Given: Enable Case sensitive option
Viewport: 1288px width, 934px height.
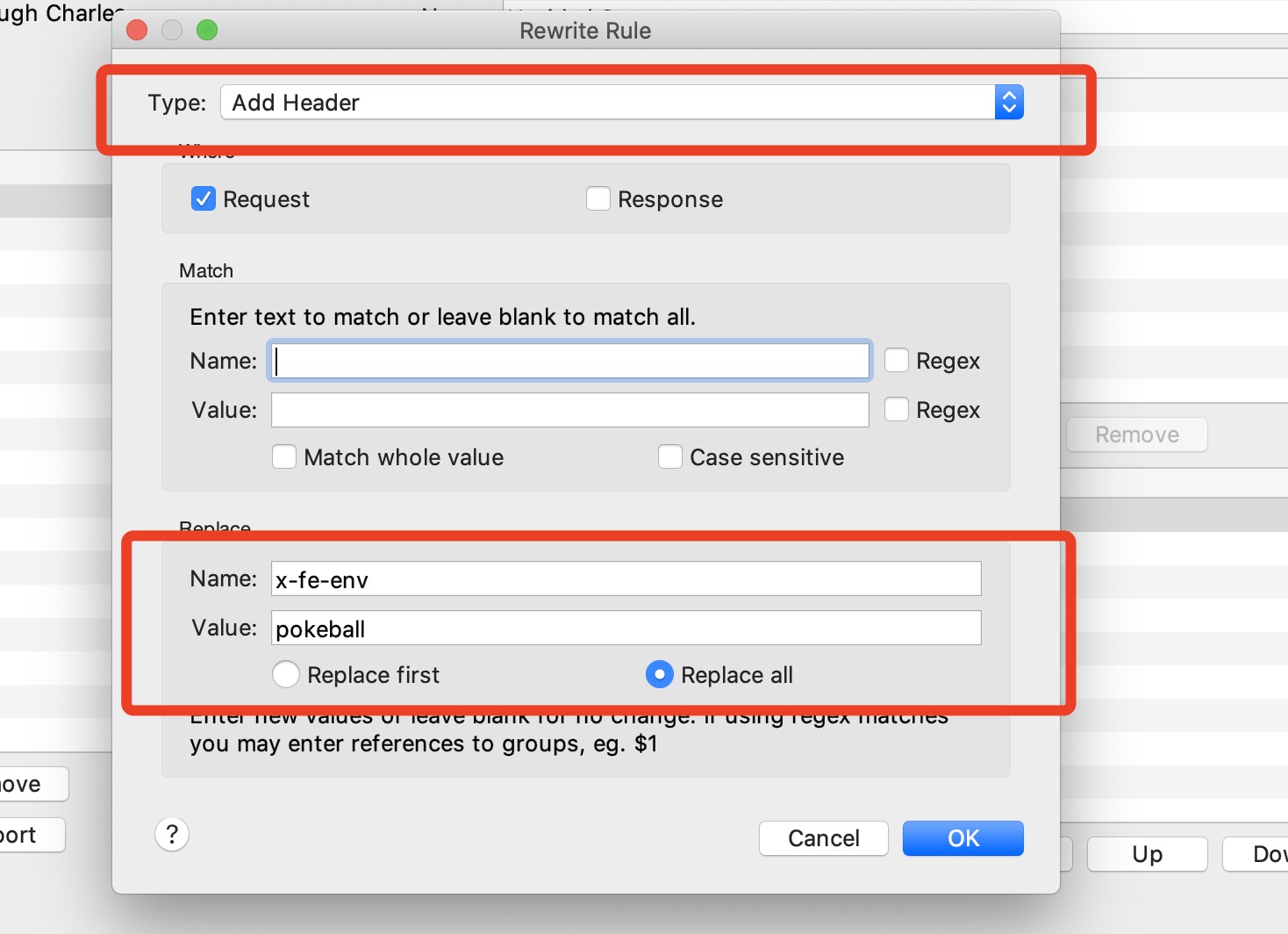Looking at the screenshot, I should pyautogui.click(x=670, y=457).
